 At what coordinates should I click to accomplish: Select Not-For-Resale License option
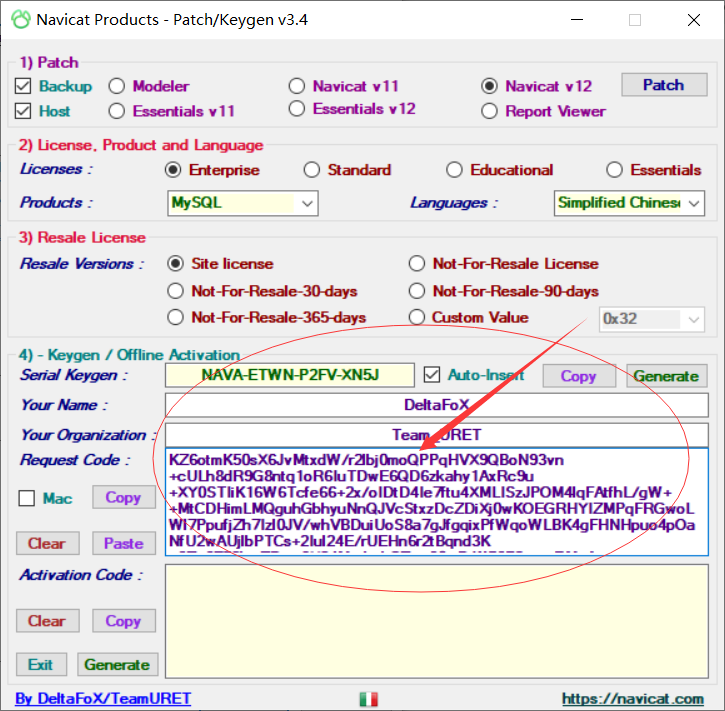[417, 264]
